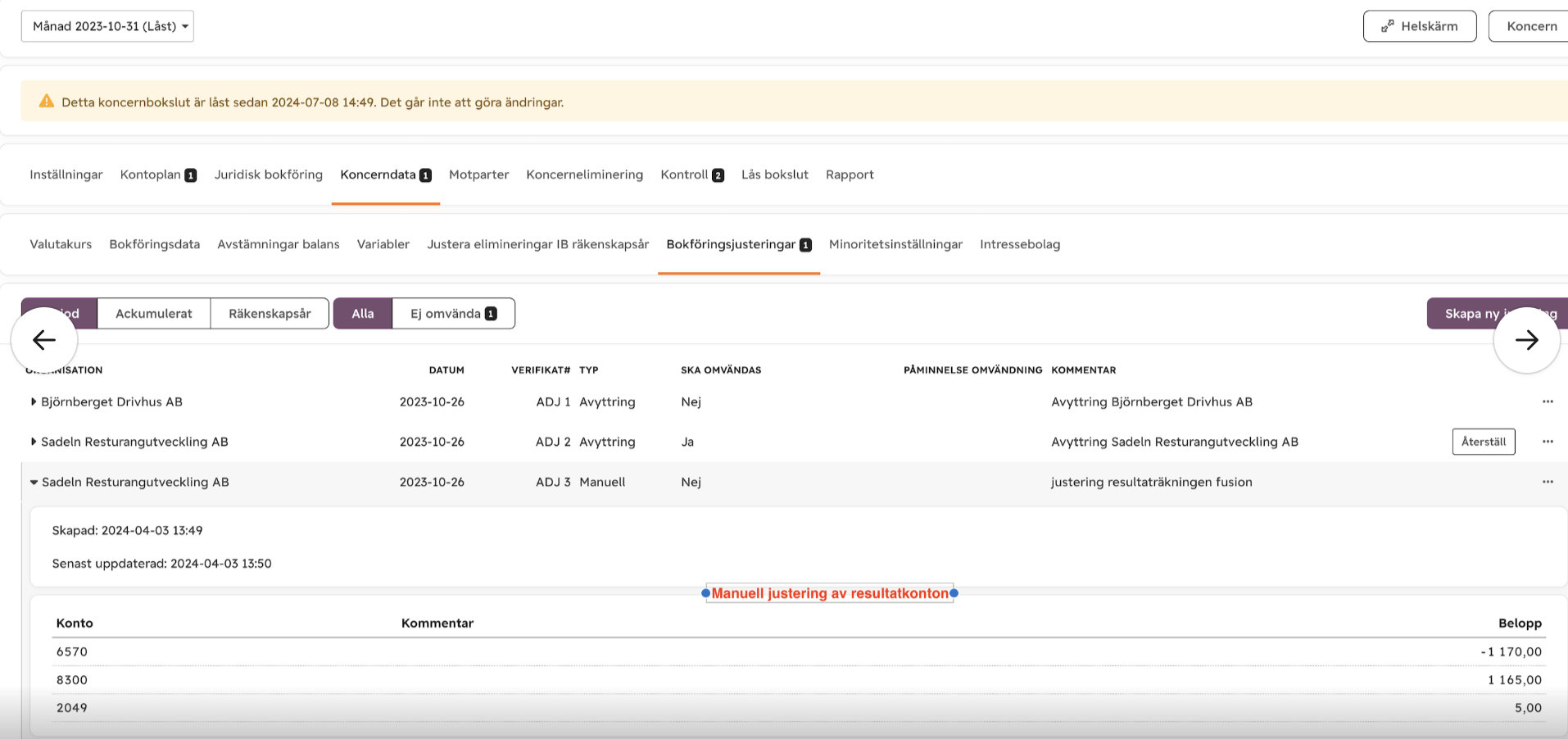Click the amount 5,00
1568x739 pixels.
pyautogui.click(x=1528, y=708)
